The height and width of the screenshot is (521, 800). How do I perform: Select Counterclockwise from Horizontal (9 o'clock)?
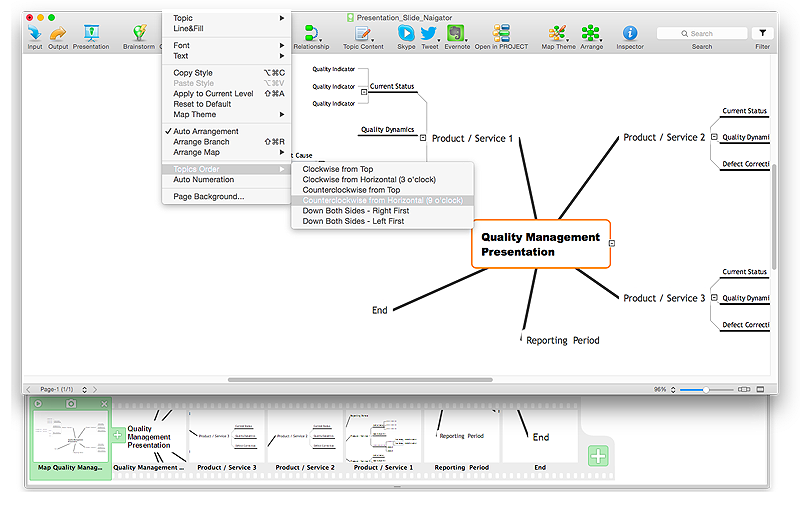pos(383,200)
